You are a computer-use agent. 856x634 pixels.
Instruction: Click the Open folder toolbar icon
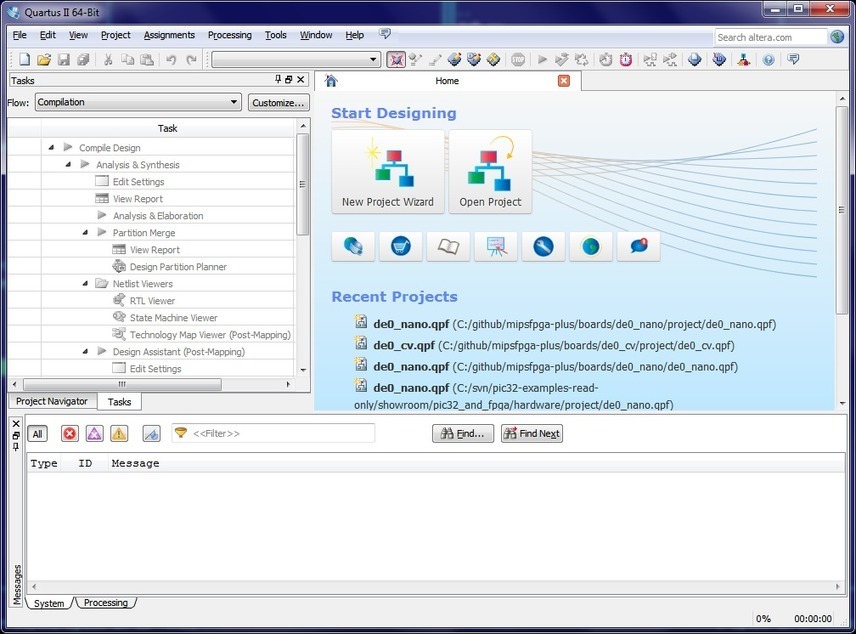point(44,60)
